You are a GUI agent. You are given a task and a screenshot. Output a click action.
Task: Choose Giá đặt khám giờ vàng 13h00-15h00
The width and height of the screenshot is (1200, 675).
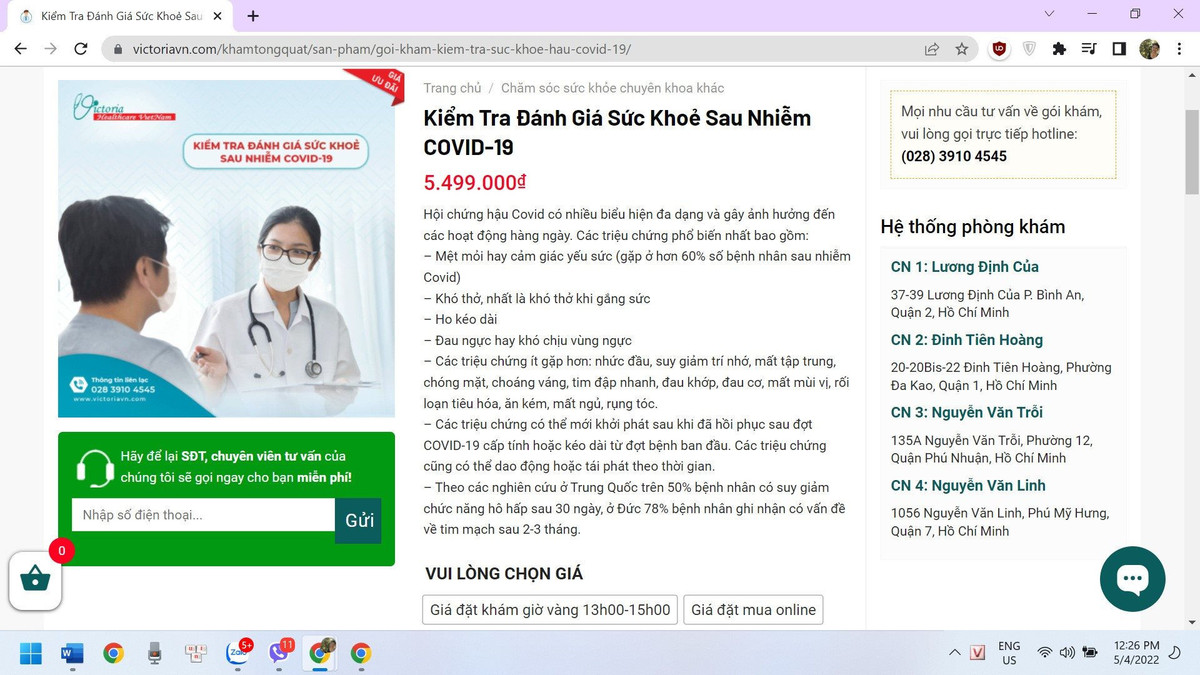click(550, 610)
